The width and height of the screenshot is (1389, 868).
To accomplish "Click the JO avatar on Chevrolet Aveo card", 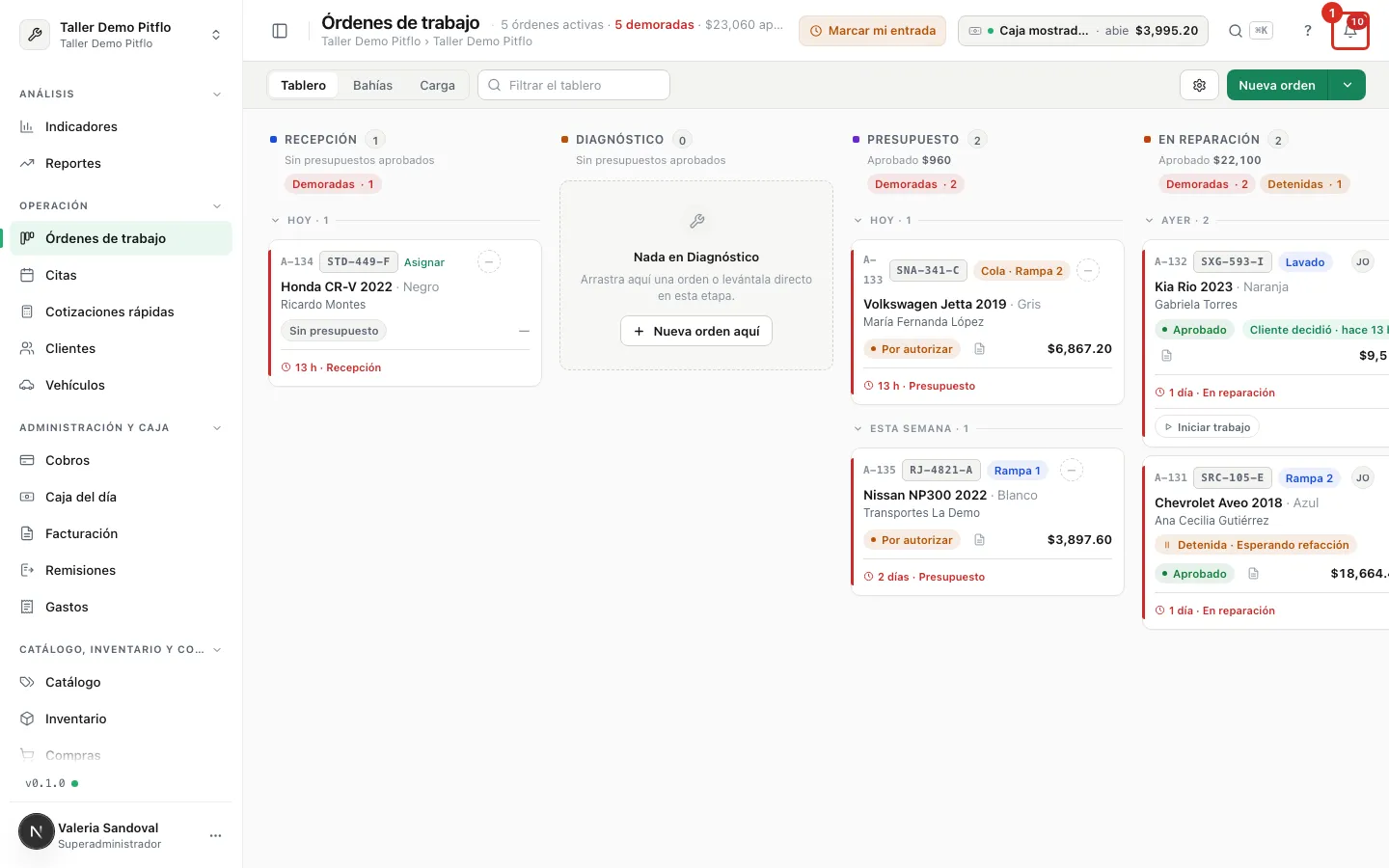I will 1362,477.
